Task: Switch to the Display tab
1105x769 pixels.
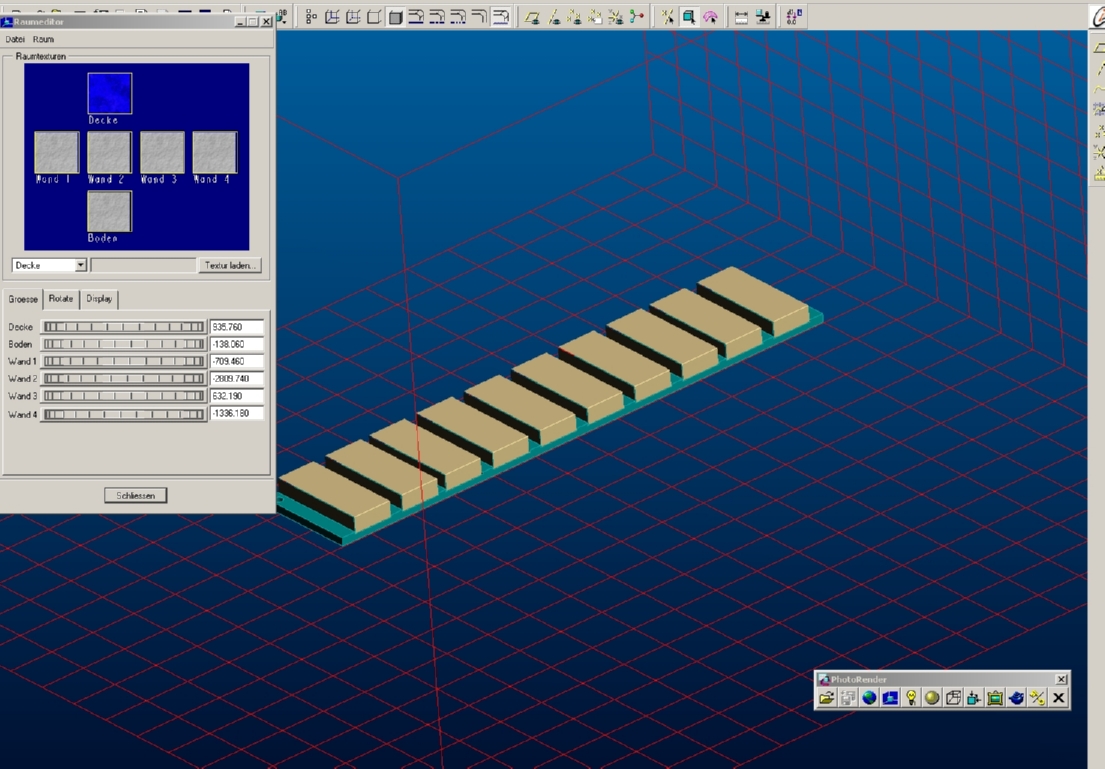Action: pos(99,299)
